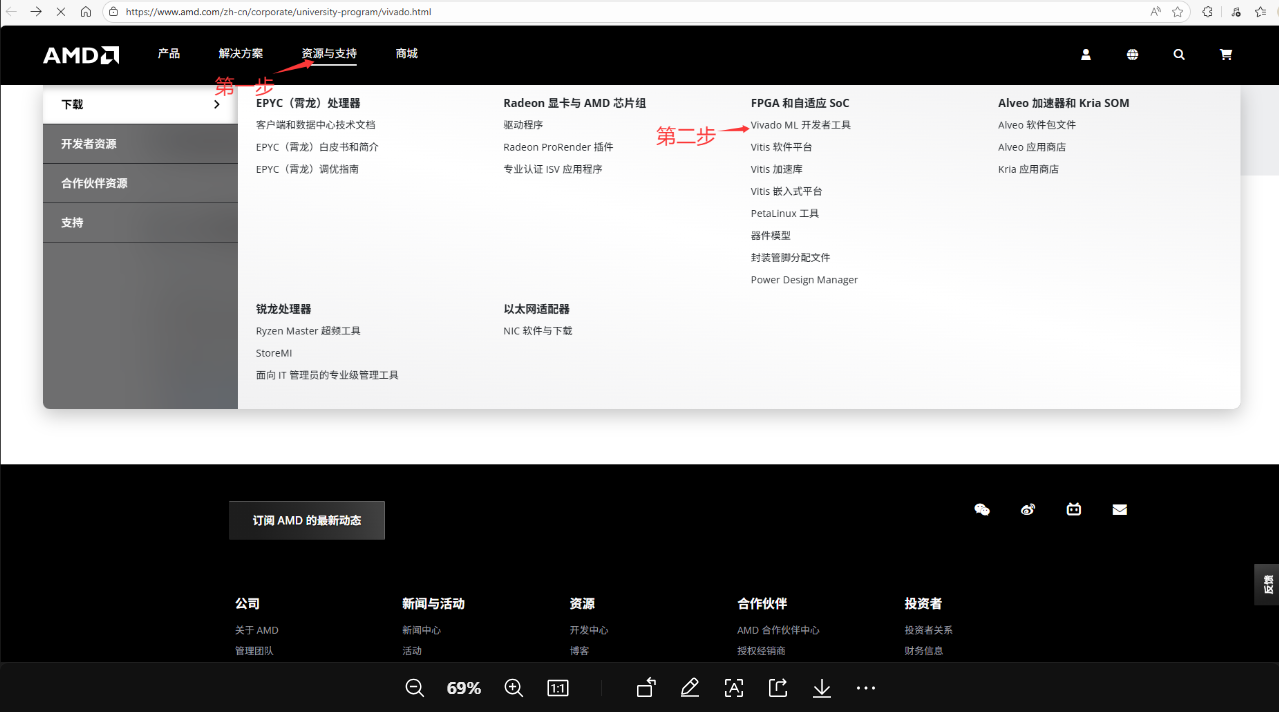This screenshot has width=1279, height=712.
Task: Open the globe language selector
Action: [1132, 55]
